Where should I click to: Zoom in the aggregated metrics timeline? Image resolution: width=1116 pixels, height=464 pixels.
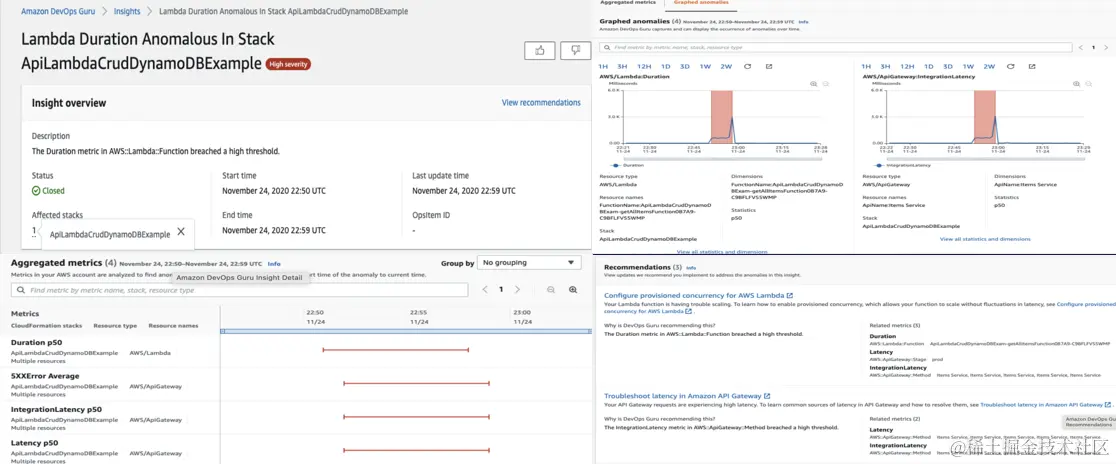[573, 290]
